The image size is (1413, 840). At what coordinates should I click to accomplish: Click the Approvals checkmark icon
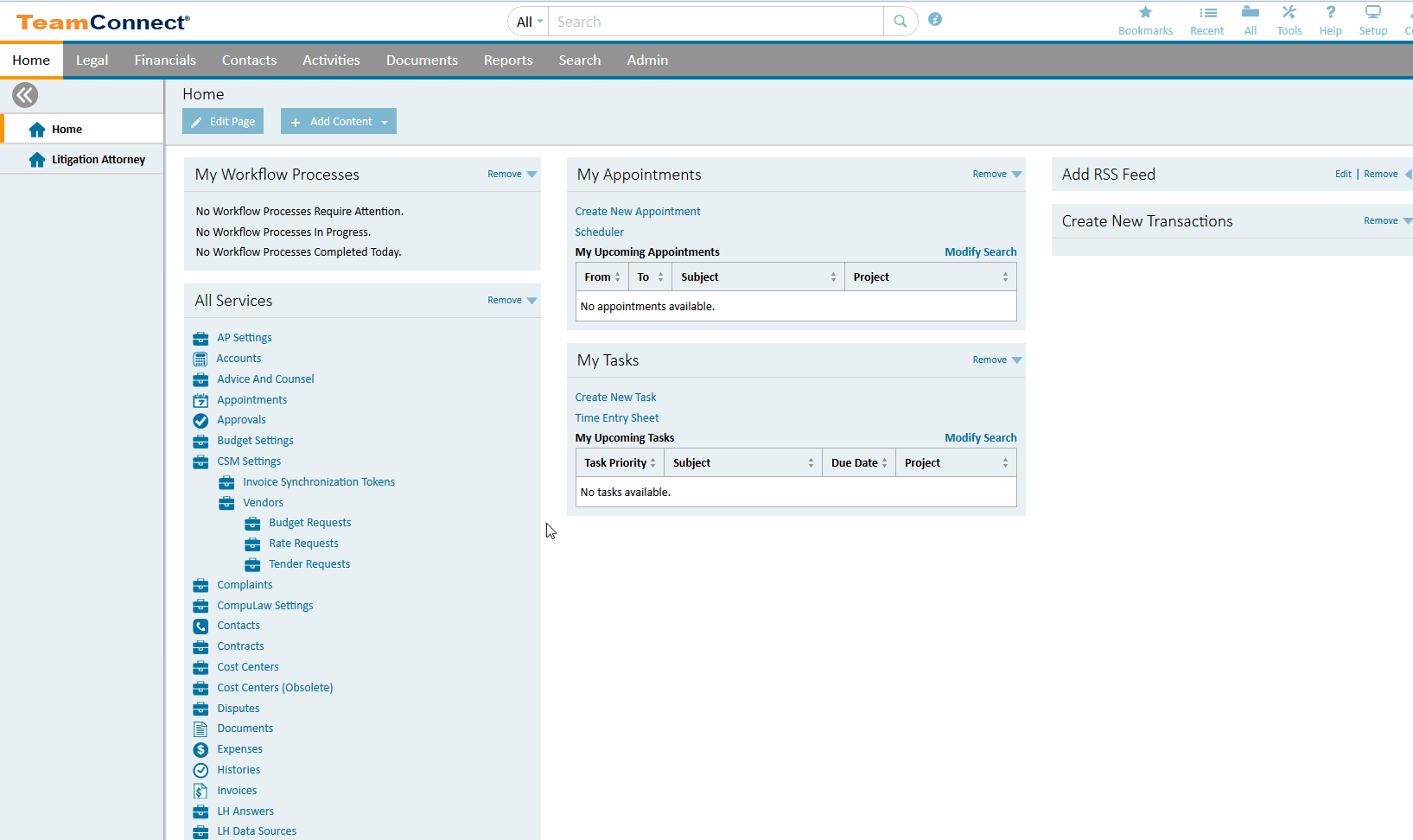(200, 421)
